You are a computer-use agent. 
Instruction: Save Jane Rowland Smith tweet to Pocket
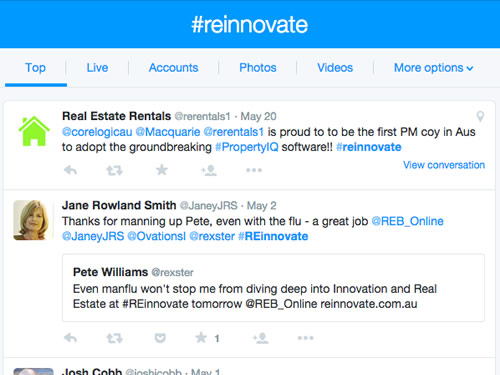160,338
